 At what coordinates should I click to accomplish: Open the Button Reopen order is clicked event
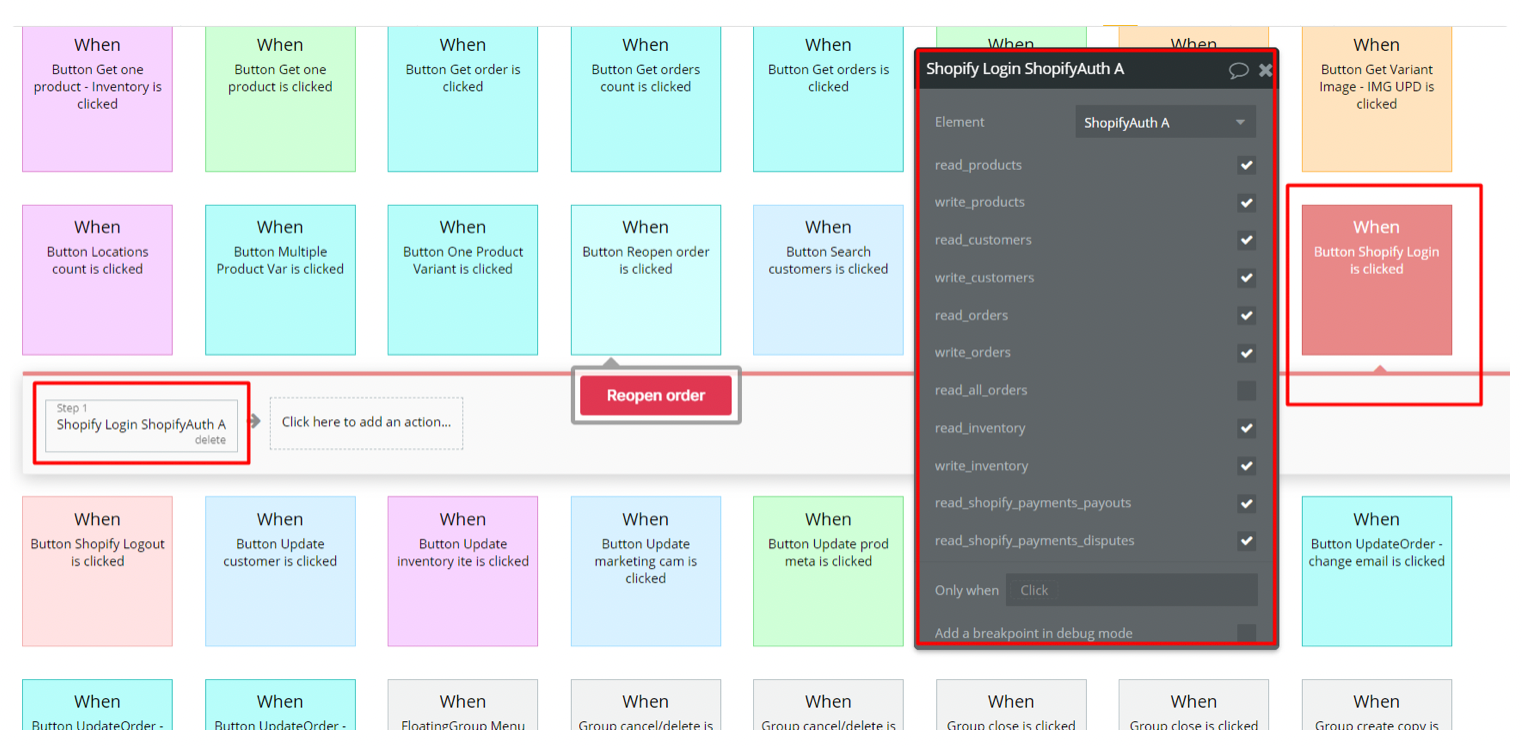coord(646,280)
